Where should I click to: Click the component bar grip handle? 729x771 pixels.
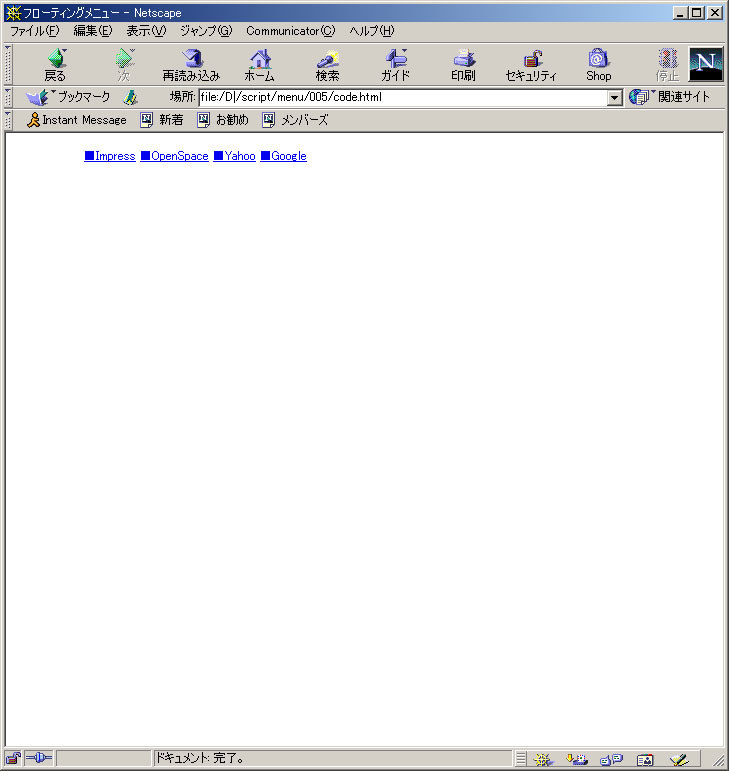point(521,759)
